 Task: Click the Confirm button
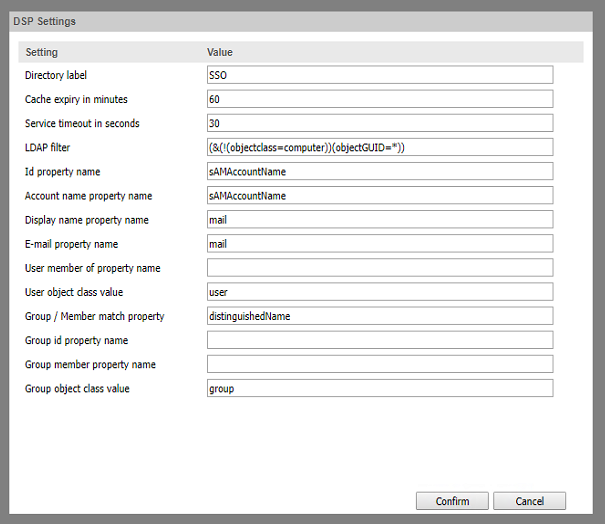452,501
